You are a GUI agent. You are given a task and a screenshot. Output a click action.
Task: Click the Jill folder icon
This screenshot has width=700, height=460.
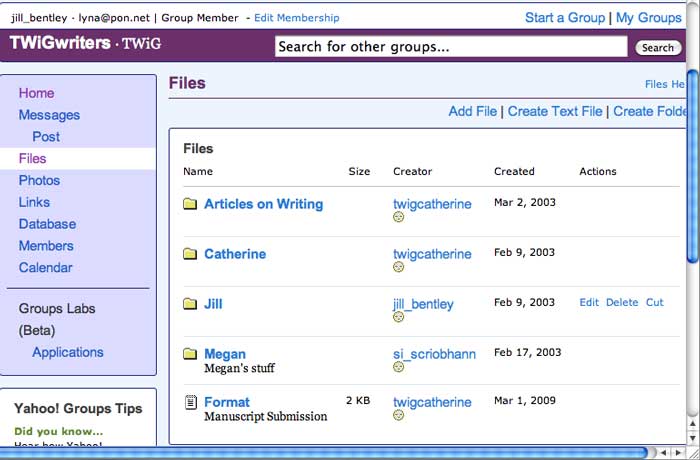(190, 304)
